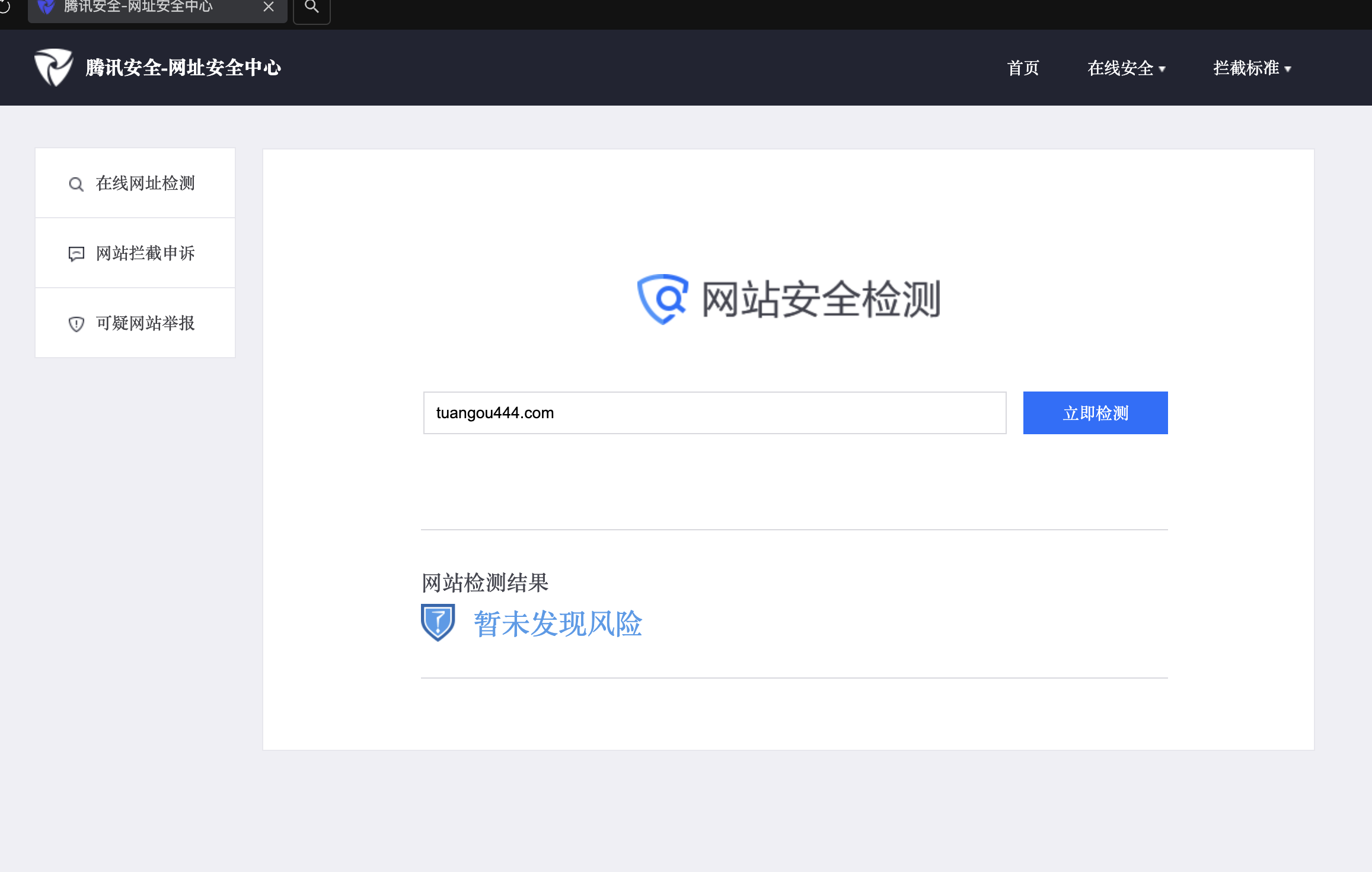The image size is (1372, 872).
Task: Click the magnifier icon beside 在线网址检测
Action: point(76,184)
